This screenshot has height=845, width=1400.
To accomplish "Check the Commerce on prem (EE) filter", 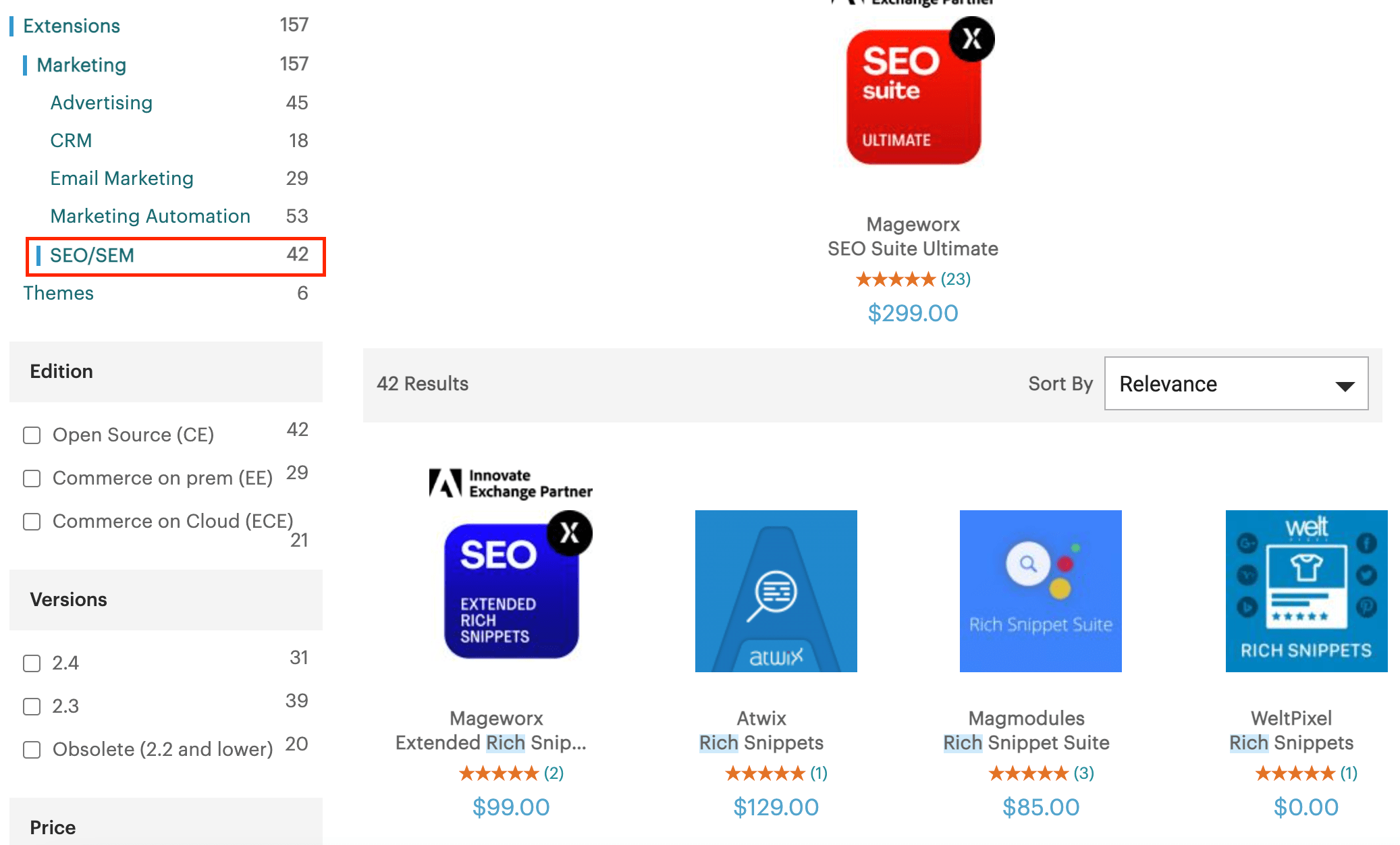I will click(32, 479).
